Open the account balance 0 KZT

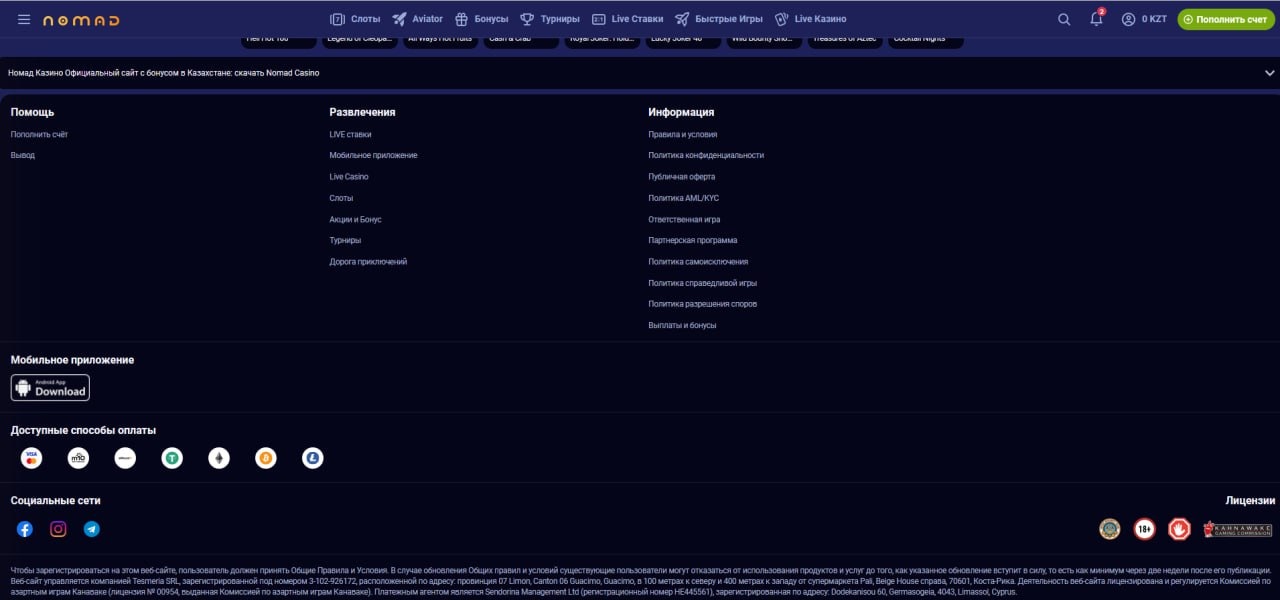(1144, 19)
